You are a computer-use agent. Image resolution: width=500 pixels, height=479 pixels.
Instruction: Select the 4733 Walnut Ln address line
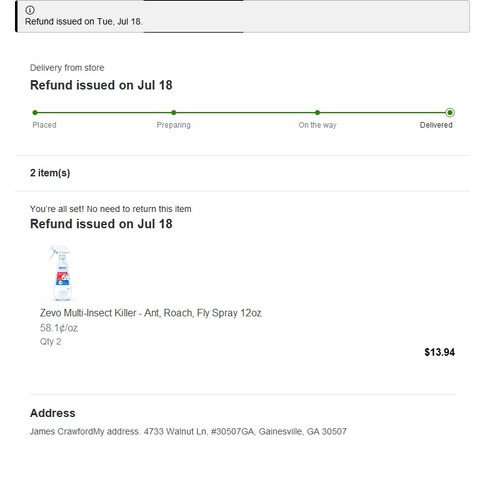click(188, 431)
